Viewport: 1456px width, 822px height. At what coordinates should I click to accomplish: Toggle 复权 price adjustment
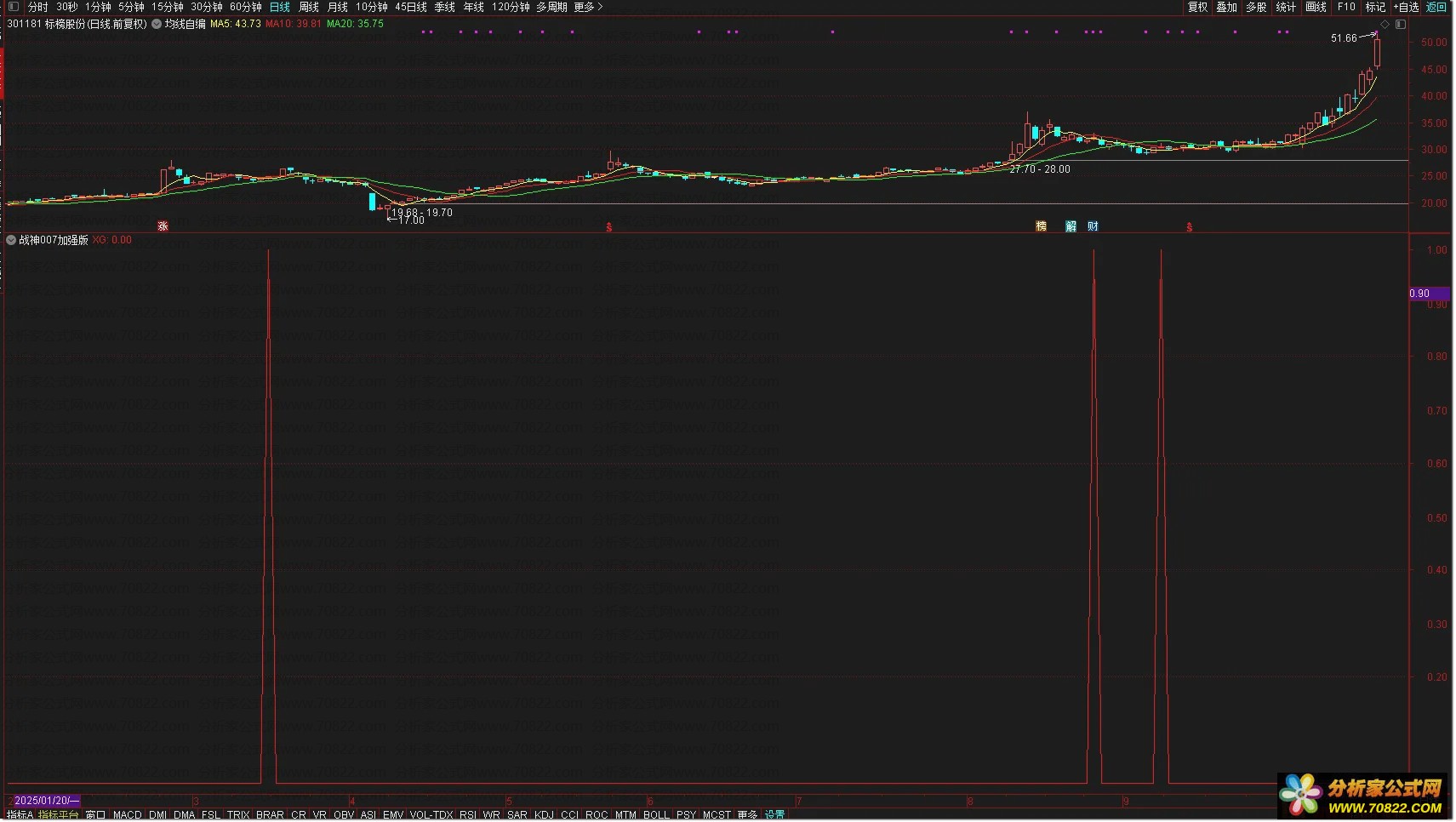(x=1197, y=7)
